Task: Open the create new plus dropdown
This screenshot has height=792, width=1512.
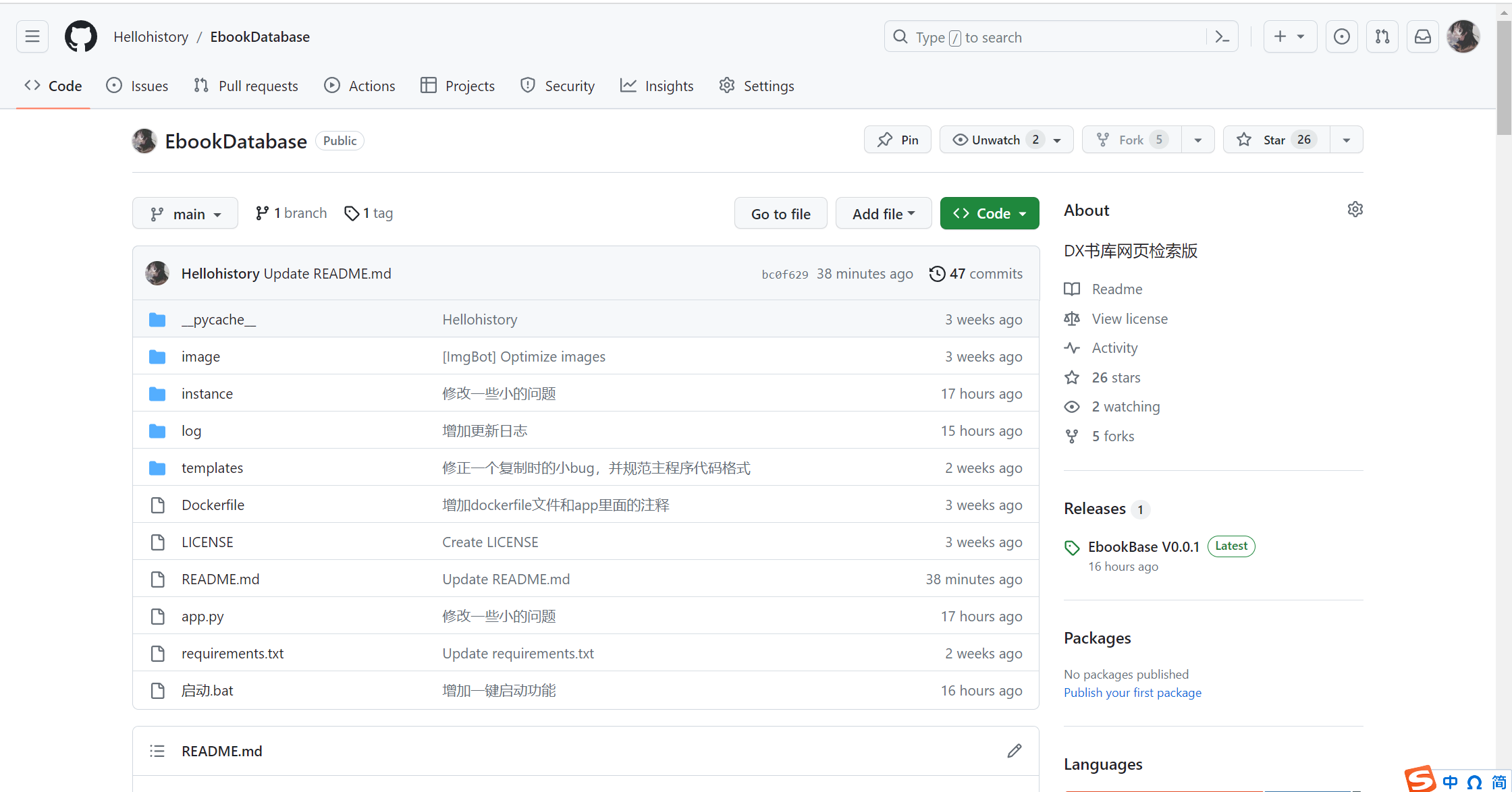Action: [x=1290, y=36]
